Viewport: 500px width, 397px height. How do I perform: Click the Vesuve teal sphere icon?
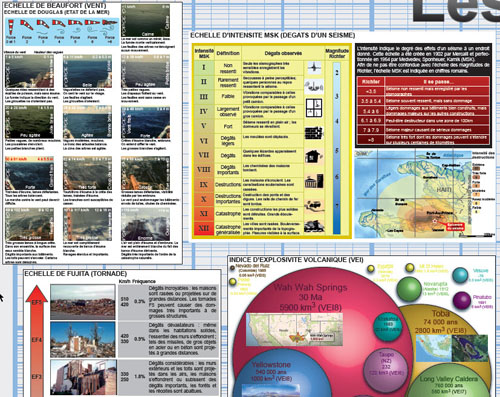pyautogui.click(x=460, y=275)
